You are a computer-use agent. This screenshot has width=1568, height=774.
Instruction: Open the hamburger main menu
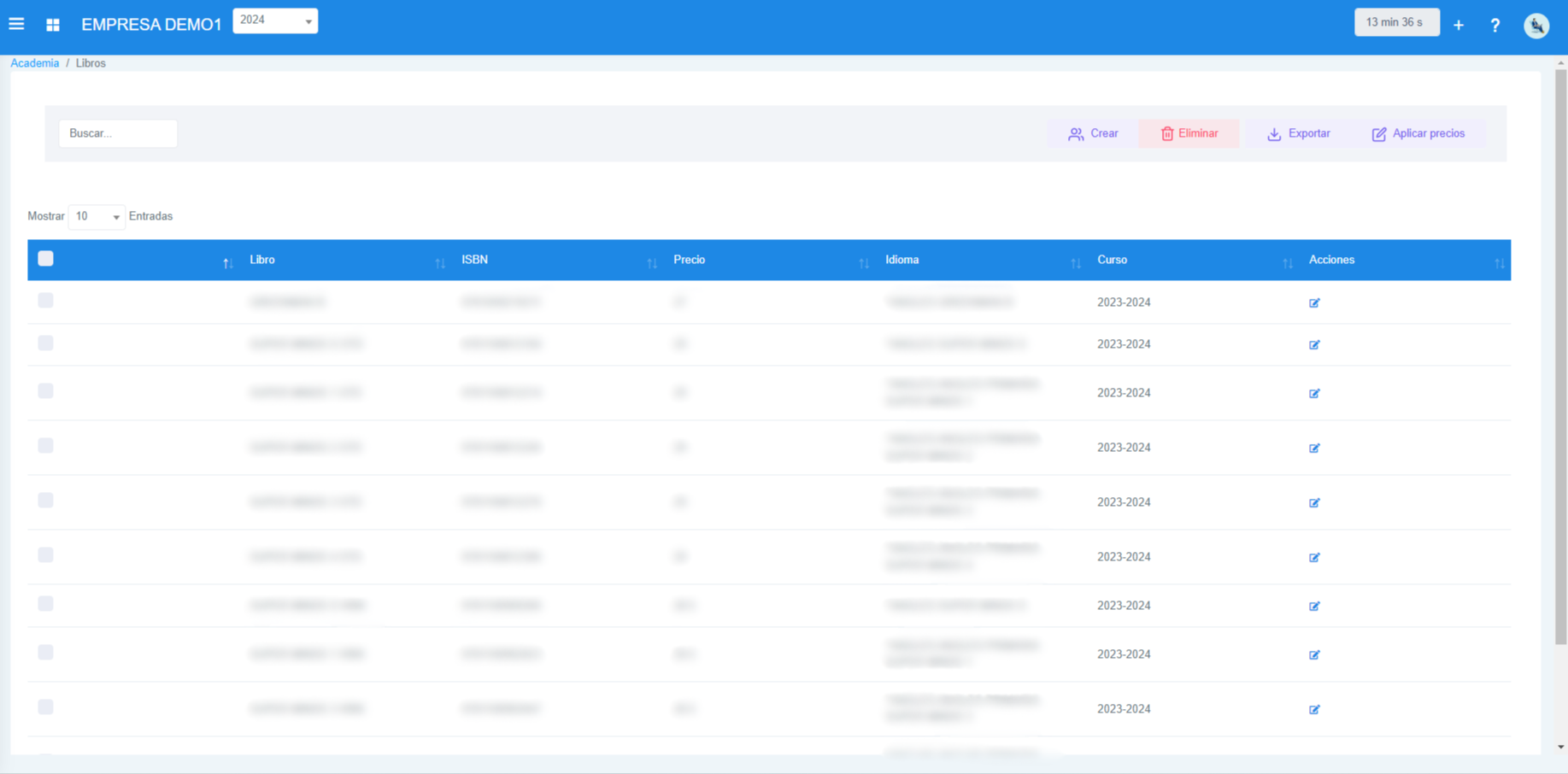(x=16, y=24)
